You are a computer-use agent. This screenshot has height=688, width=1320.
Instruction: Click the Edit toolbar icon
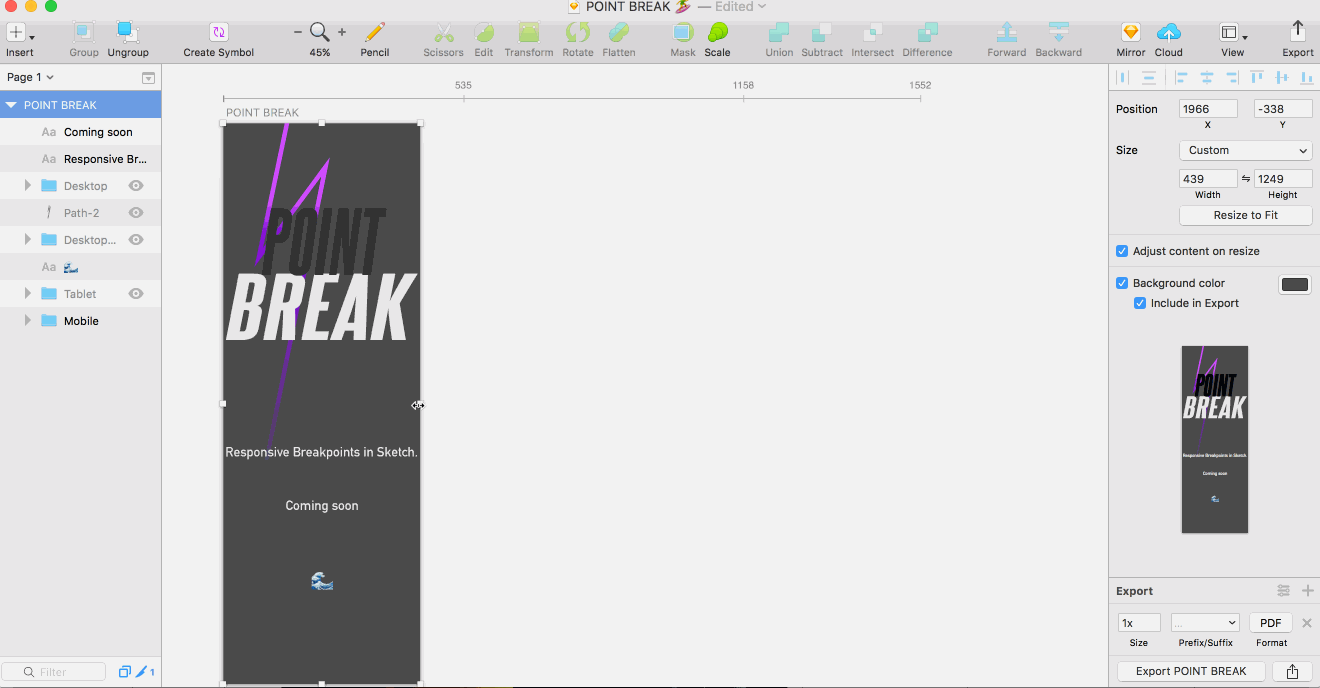coord(484,33)
